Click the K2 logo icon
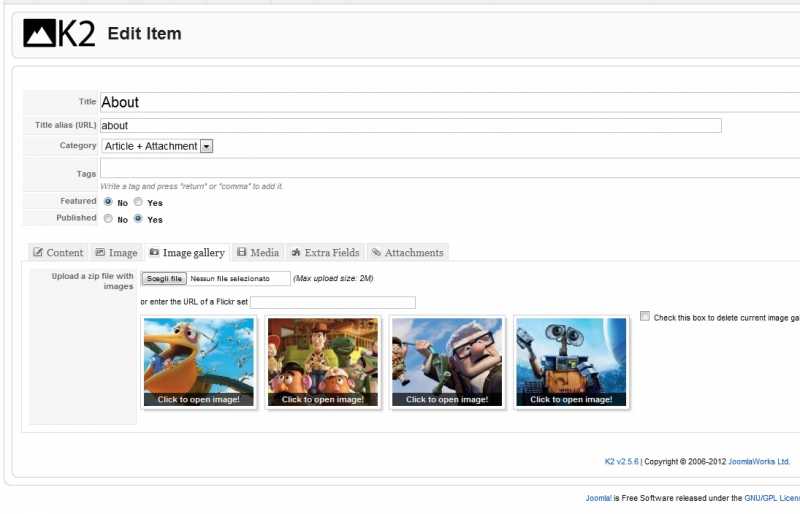Image resolution: width=800 pixels, height=514 pixels. coord(59,33)
